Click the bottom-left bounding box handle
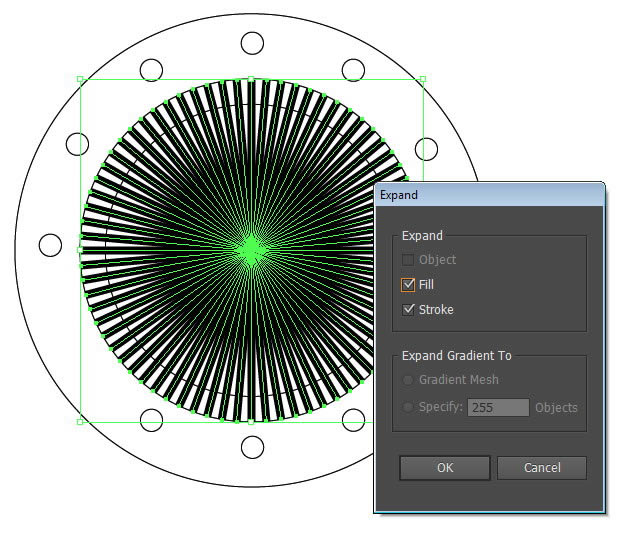The width and height of the screenshot is (634, 539). [80, 422]
